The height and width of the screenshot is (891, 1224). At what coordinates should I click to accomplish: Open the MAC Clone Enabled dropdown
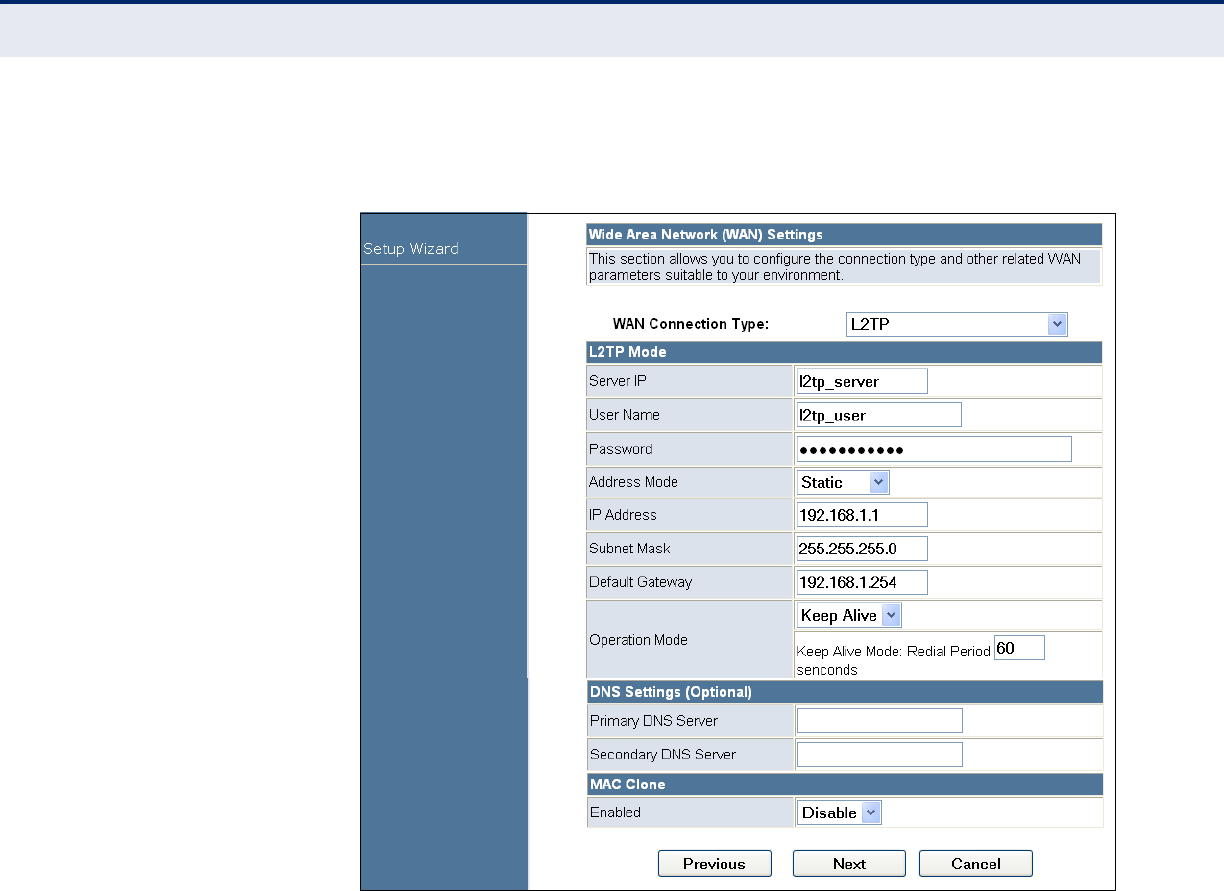[x=839, y=813]
